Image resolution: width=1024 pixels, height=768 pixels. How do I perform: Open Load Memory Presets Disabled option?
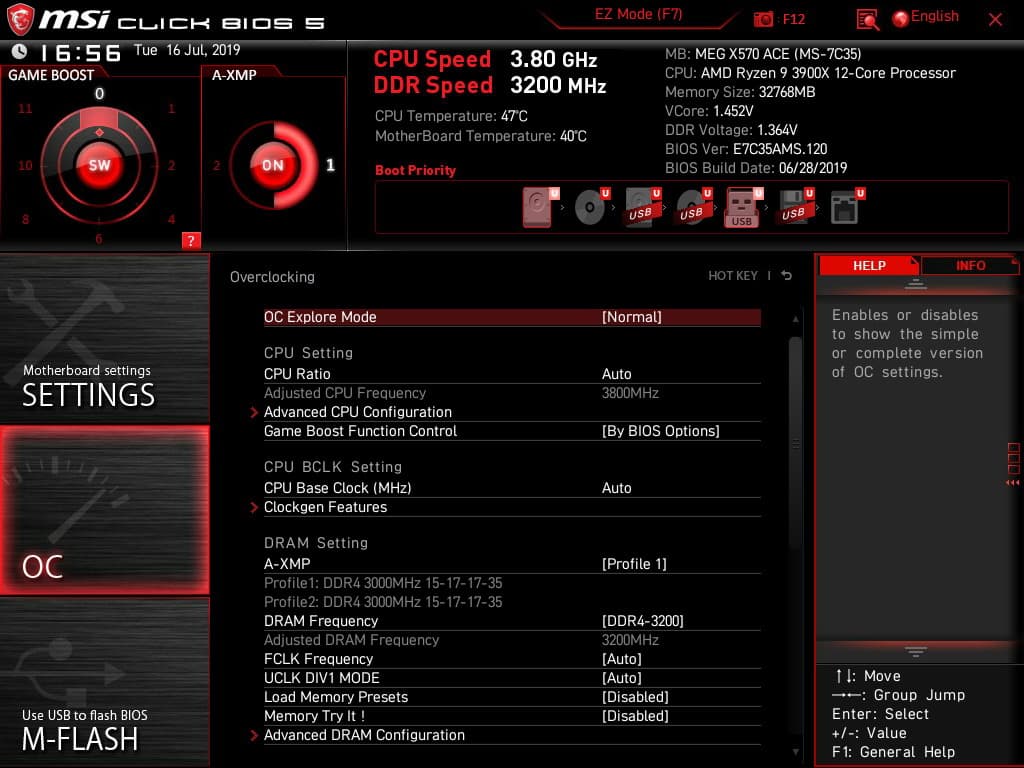point(635,697)
